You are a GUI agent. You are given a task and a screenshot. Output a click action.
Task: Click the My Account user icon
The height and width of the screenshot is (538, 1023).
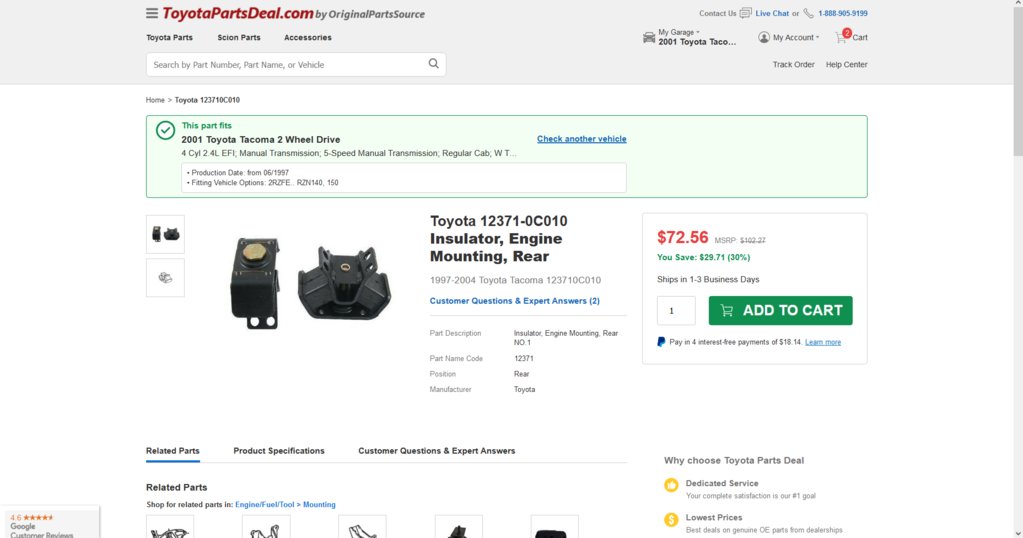[x=763, y=37]
